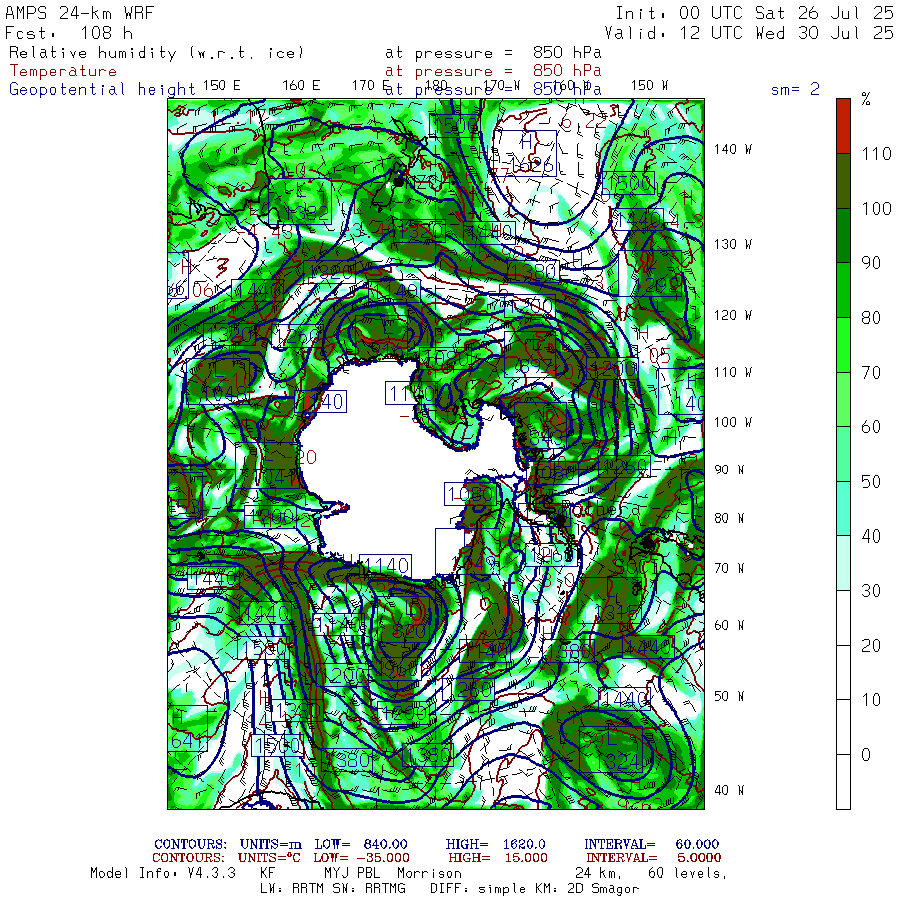
Task: Click the red "LOW= -35.000" contour text
Action: coord(362,858)
